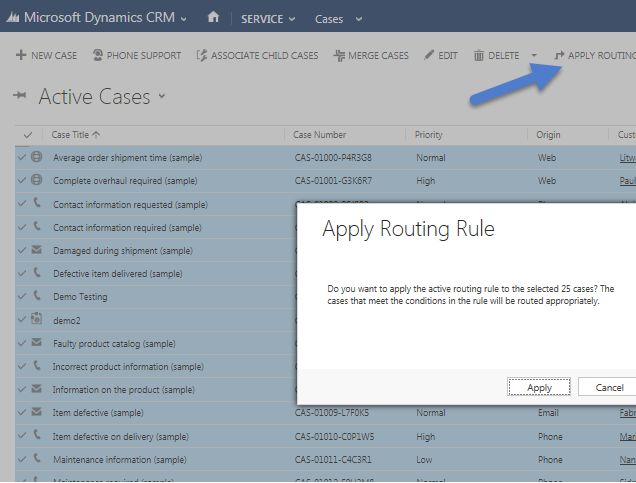The image size is (636, 483).
Task: Open the Delete options dropdown arrow
Action: (534, 55)
